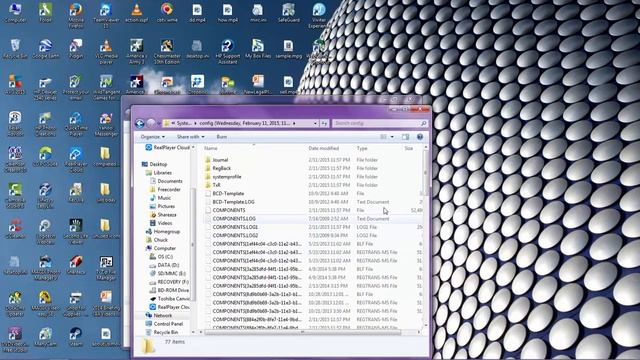This screenshot has width=640, height=360.
Task: Open the TeamViewer 11 desktop shortcut
Action: 106,14
